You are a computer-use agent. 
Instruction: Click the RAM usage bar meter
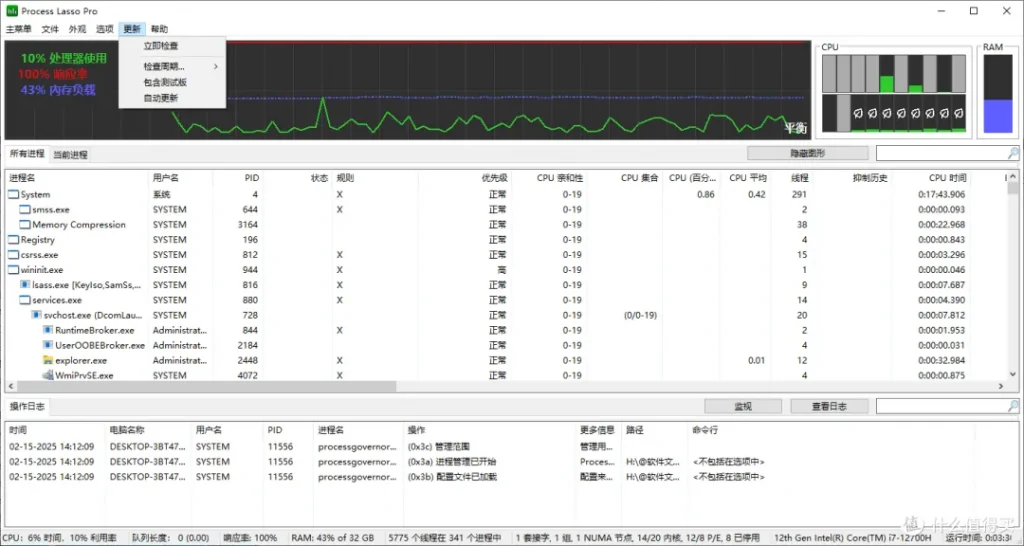(998, 93)
